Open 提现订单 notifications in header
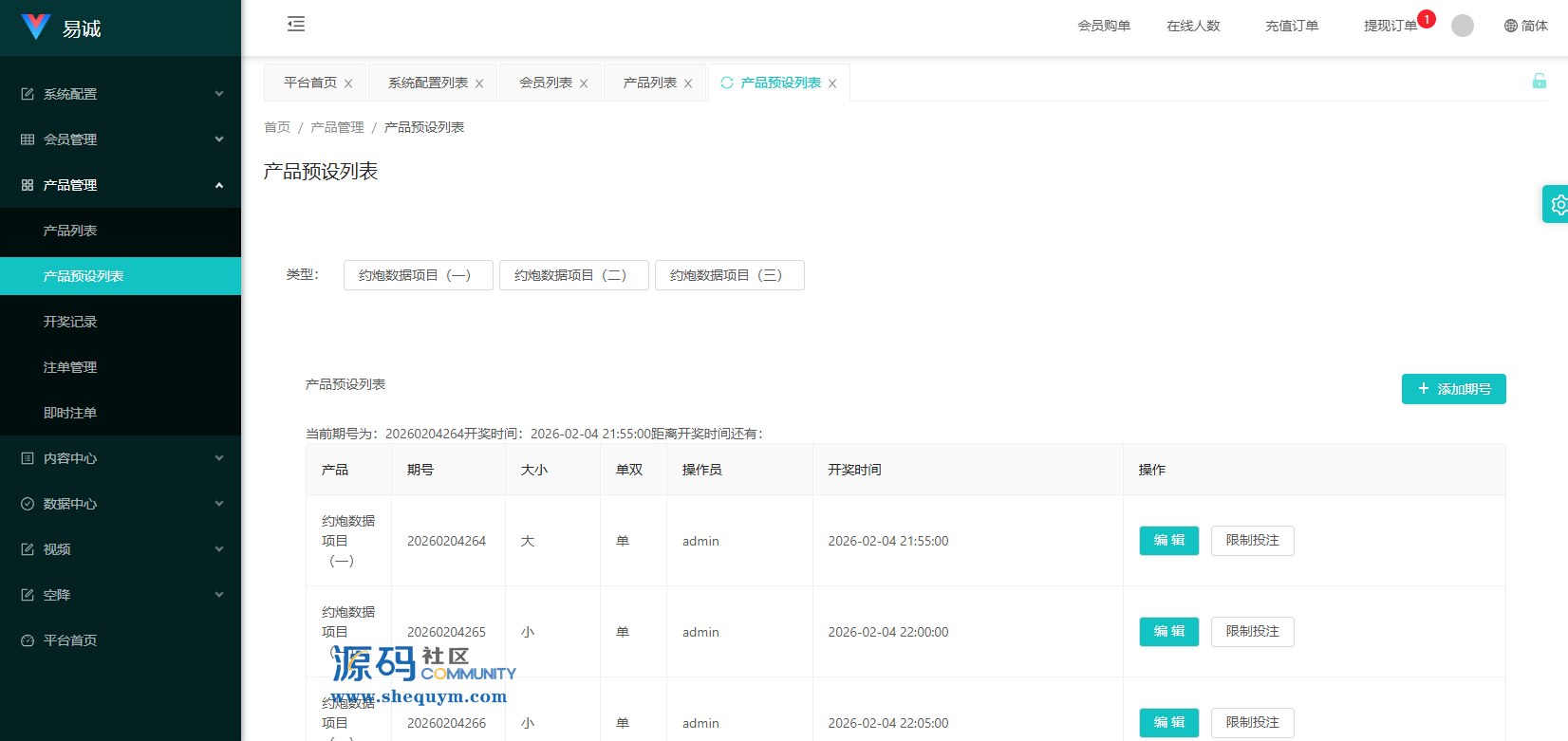Image resolution: width=1568 pixels, height=741 pixels. point(1390,26)
